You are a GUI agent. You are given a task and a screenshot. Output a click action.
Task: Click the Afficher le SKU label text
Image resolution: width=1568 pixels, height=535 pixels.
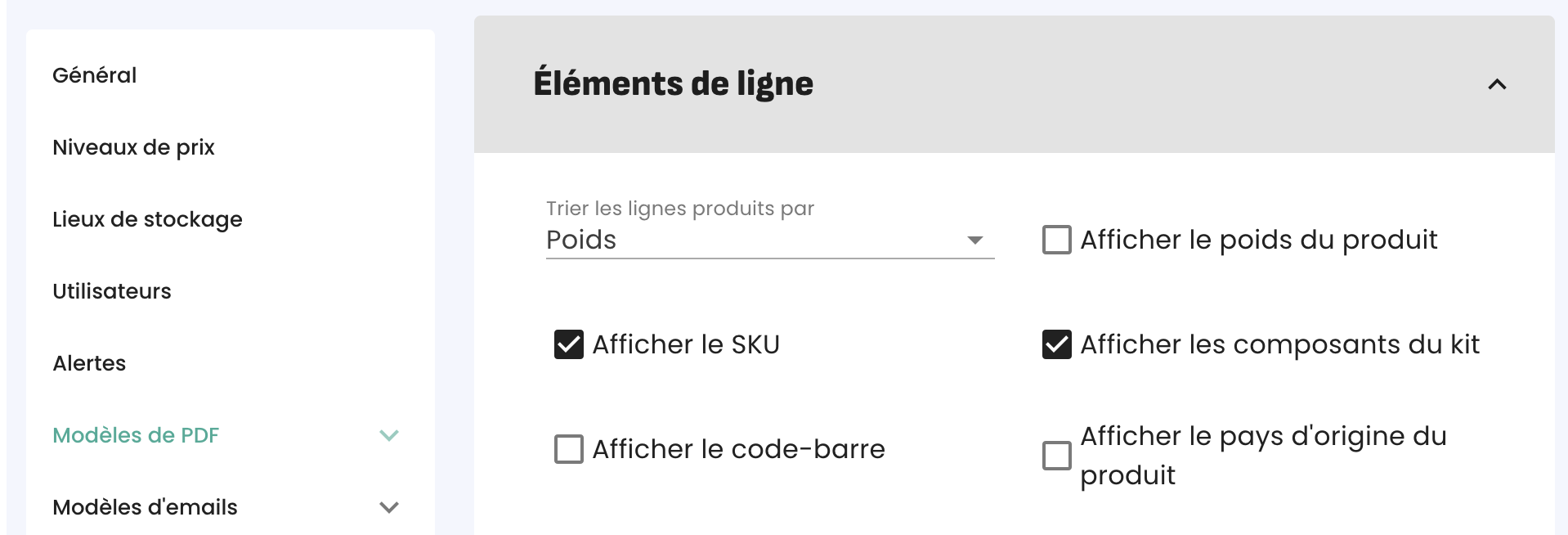coord(685,344)
